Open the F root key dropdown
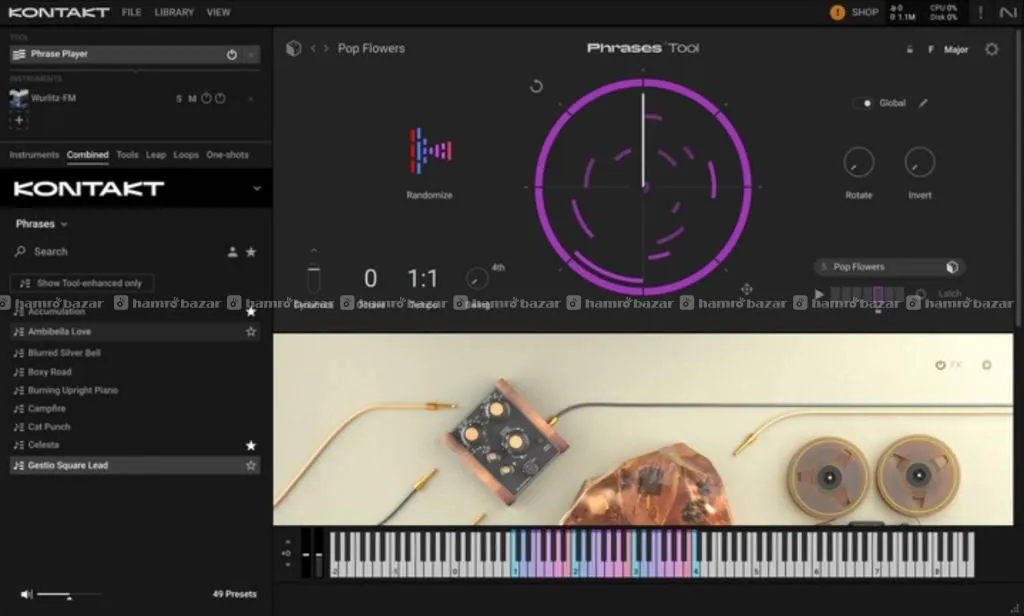Image resolution: width=1024 pixels, height=616 pixels. (931, 50)
